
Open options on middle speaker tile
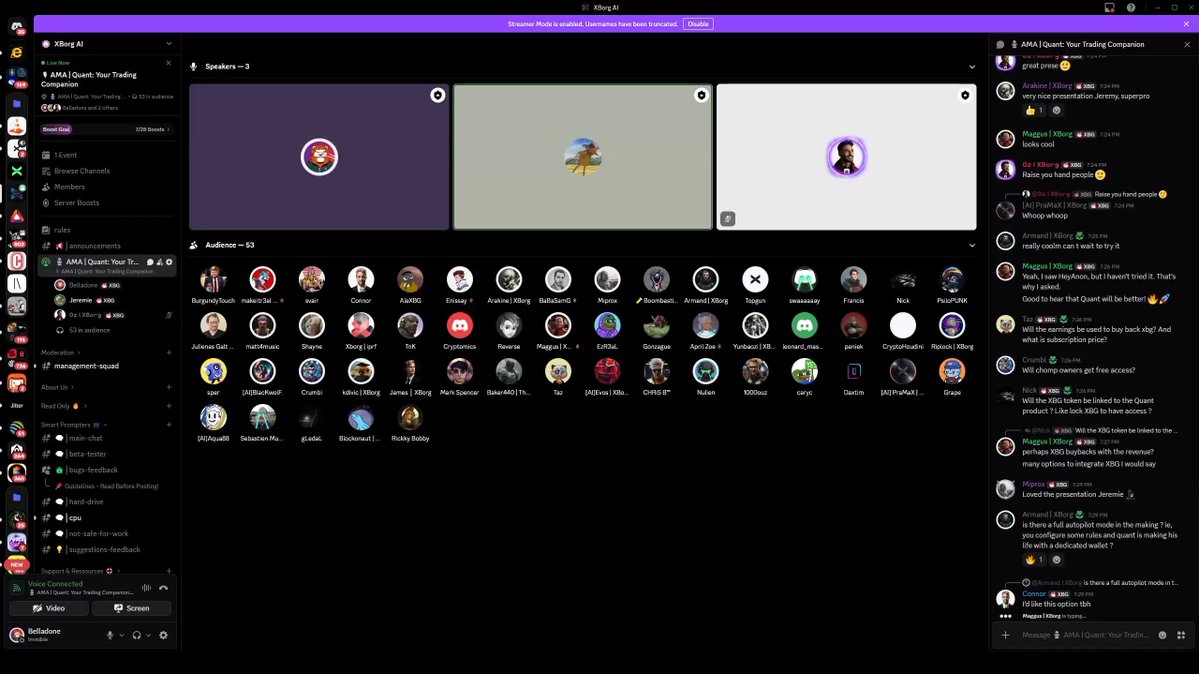[701, 96]
